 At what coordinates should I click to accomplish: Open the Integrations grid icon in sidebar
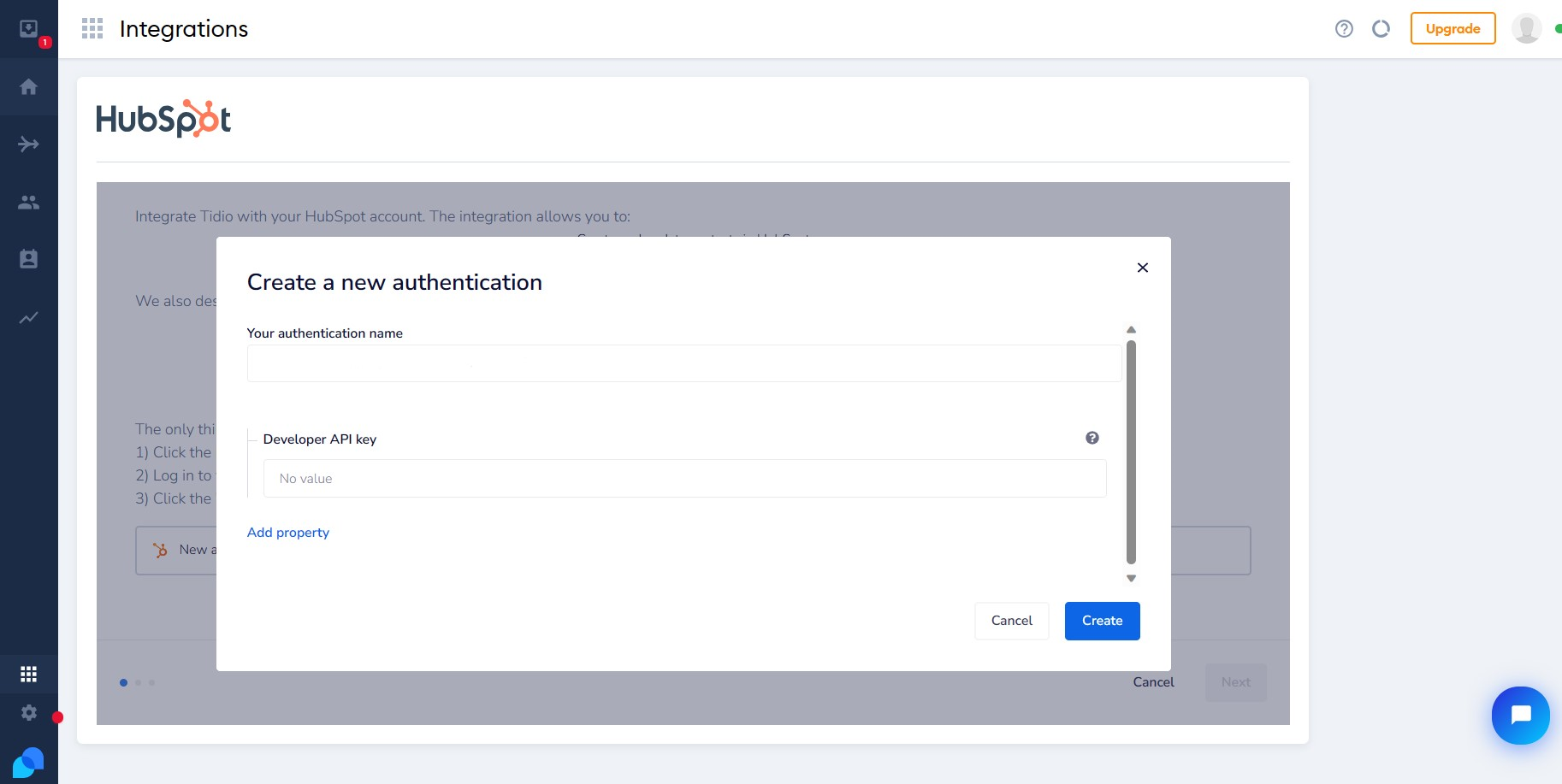[29, 675]
